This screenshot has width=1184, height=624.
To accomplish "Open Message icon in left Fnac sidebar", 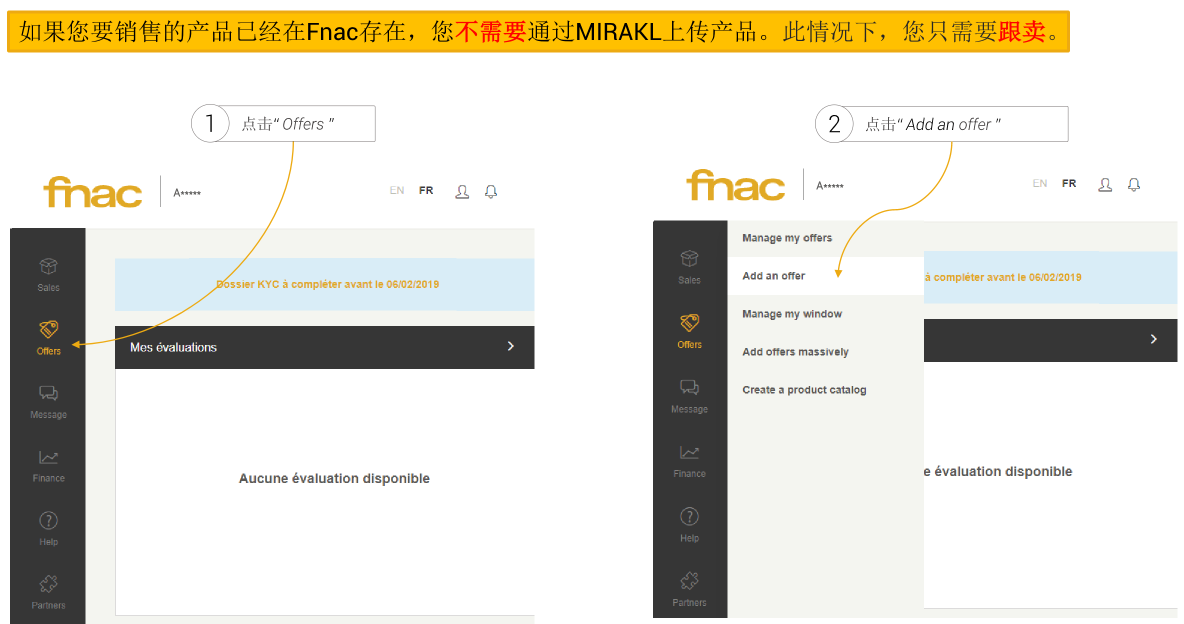I will [48, 394].
